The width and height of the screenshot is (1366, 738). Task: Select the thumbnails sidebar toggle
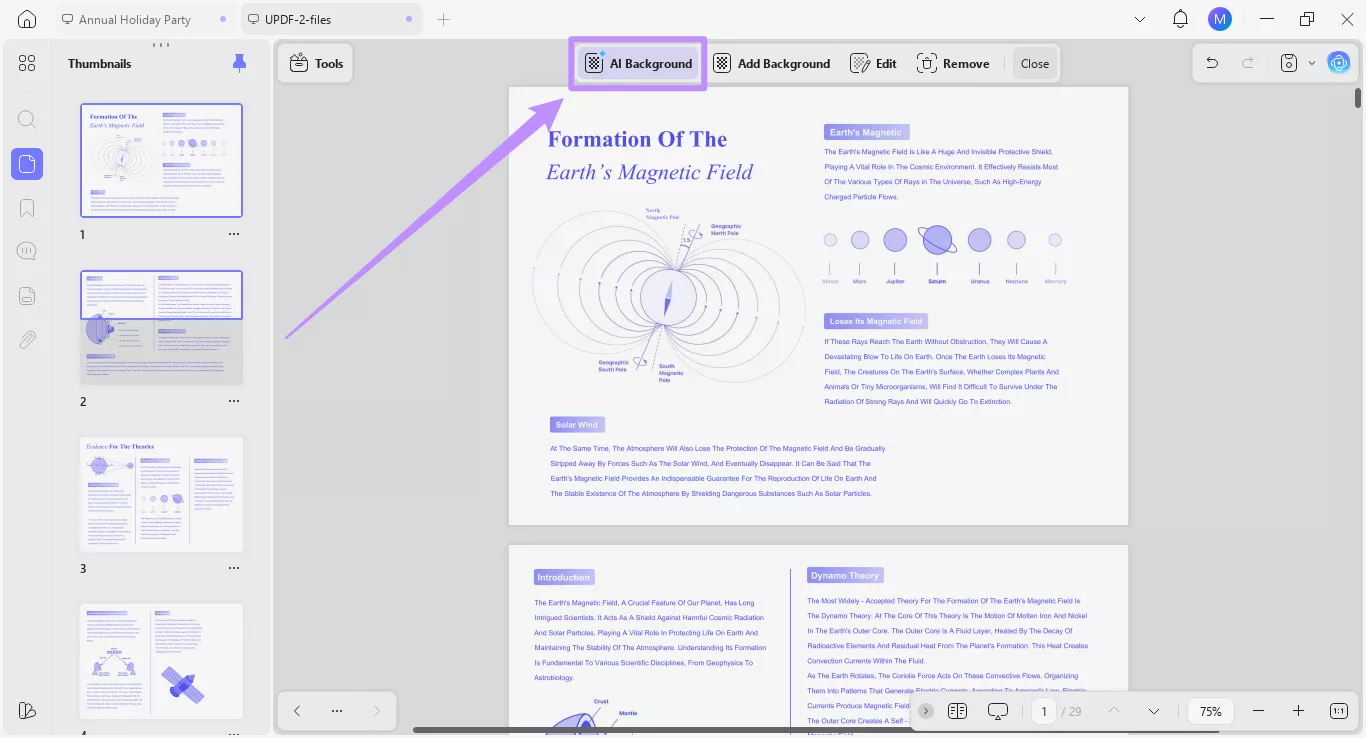pyautogui.click(x=27, y=164)
